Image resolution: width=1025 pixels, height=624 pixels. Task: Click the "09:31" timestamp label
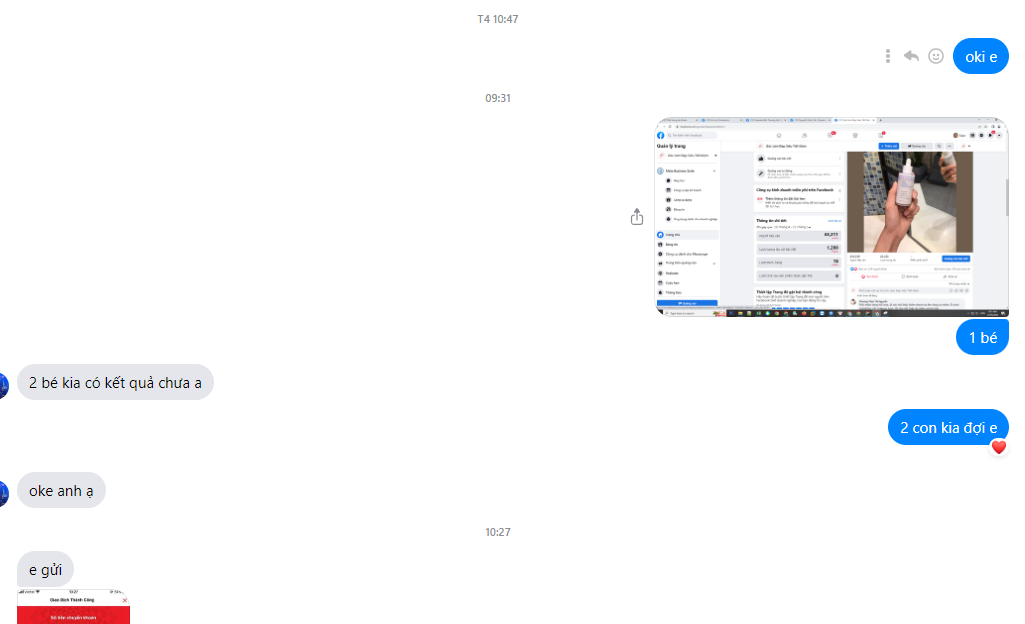click(x=498, y=98)
